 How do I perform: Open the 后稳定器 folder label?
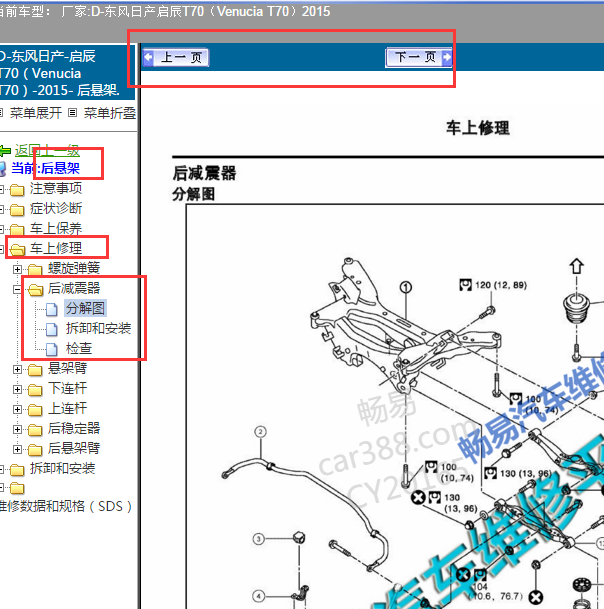coord(74,428)
